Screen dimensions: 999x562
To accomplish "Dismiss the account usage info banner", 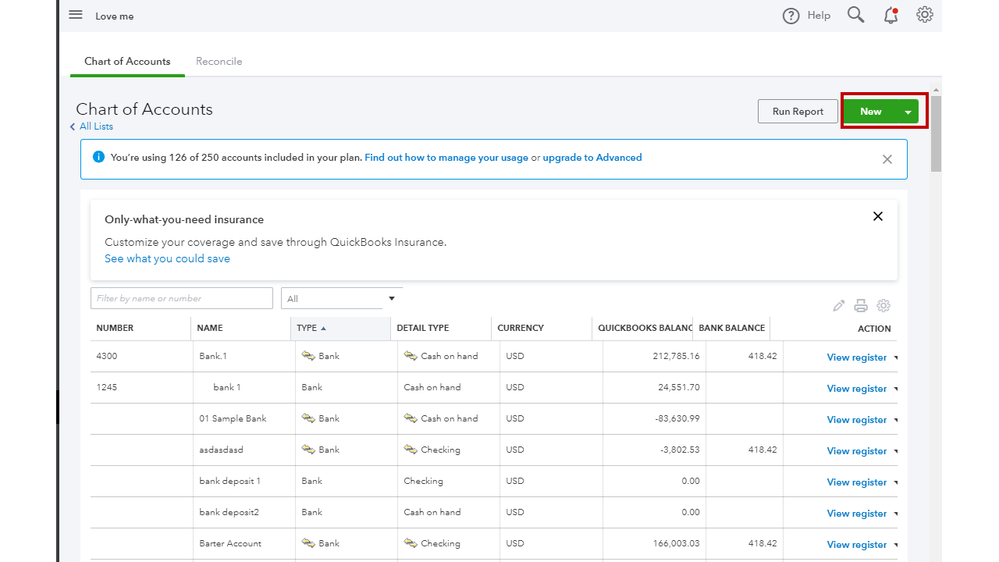I will coord(887,159).
